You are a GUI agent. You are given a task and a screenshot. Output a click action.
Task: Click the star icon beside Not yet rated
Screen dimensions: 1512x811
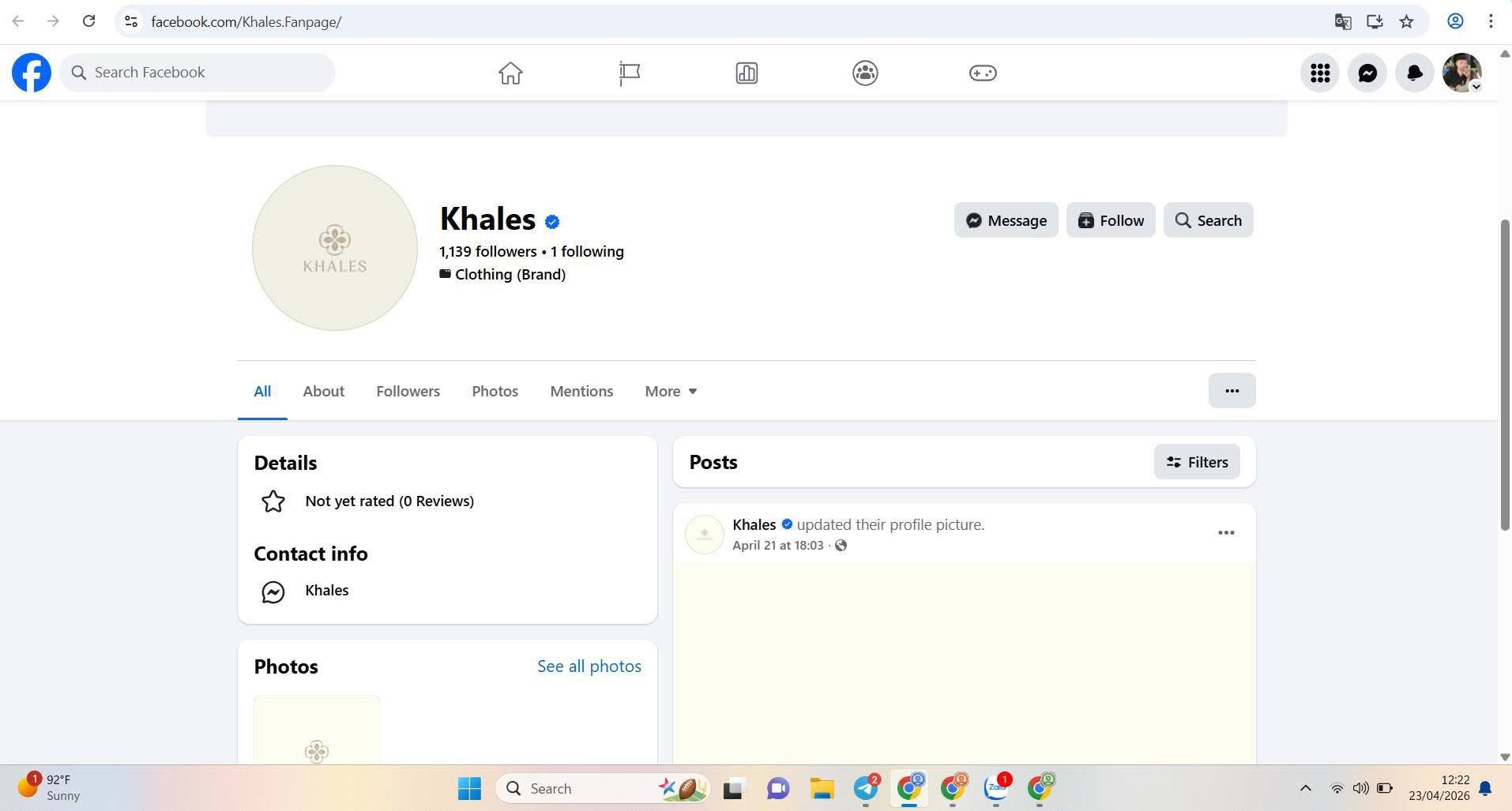pos(273,501)
